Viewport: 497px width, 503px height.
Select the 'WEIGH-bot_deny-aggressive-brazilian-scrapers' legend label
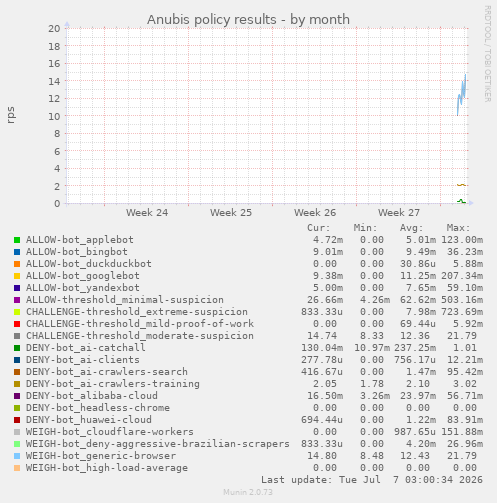(158, 444)
